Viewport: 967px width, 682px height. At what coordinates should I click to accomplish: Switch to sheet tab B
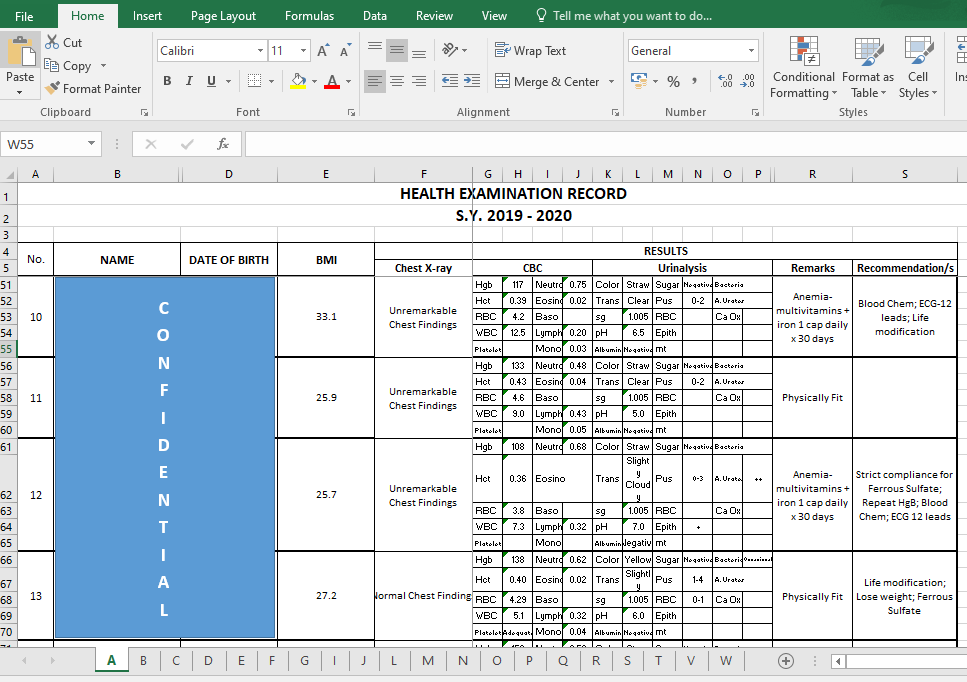tap(143, 661)
